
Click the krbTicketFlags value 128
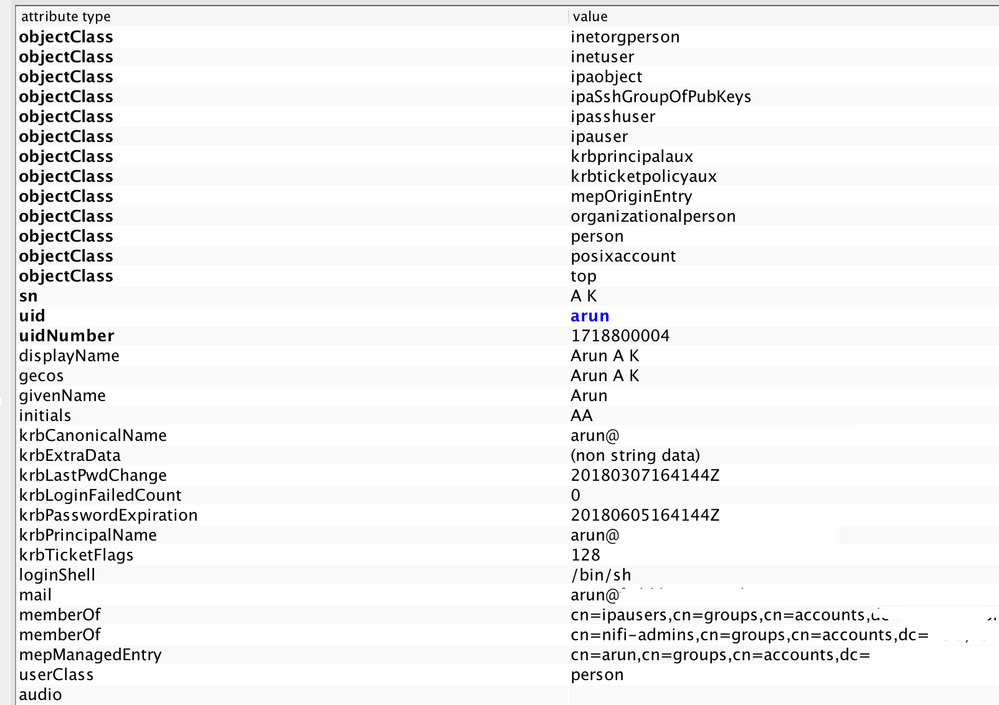coord(584,554)
